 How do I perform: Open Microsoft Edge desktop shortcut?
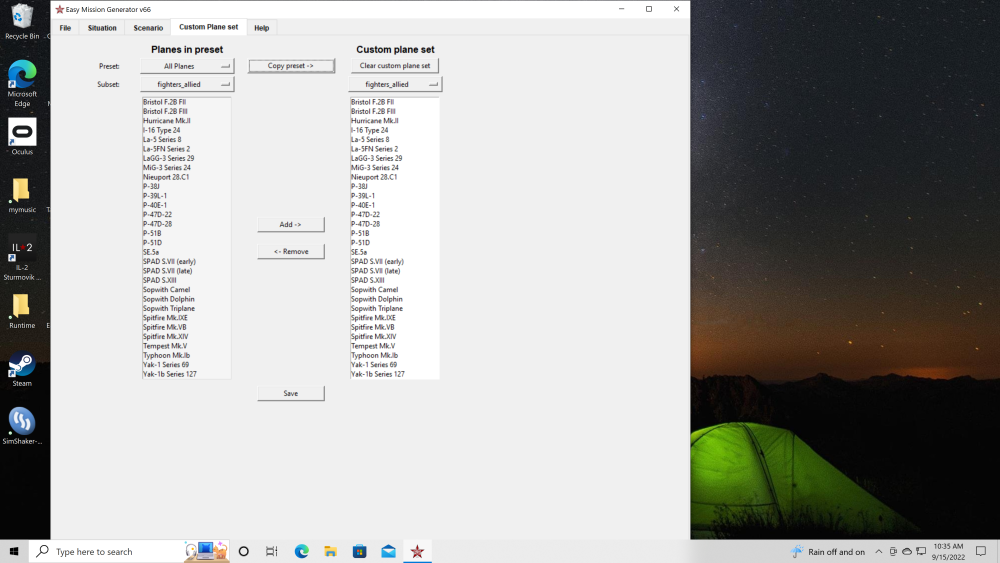pos(22,83)
